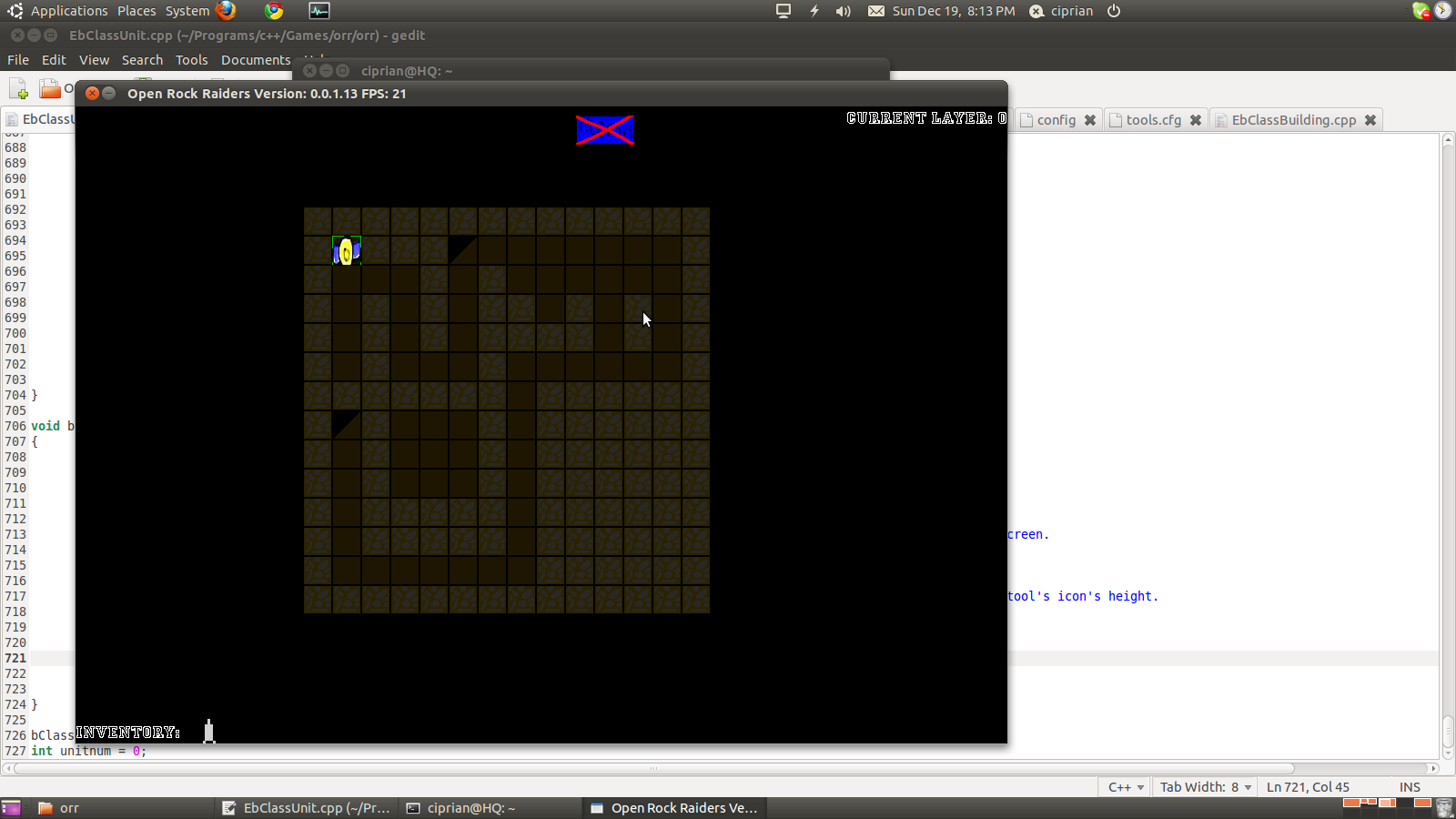
Task: Open the C++ language dropdown in status bar
Action: point(1126,787)
